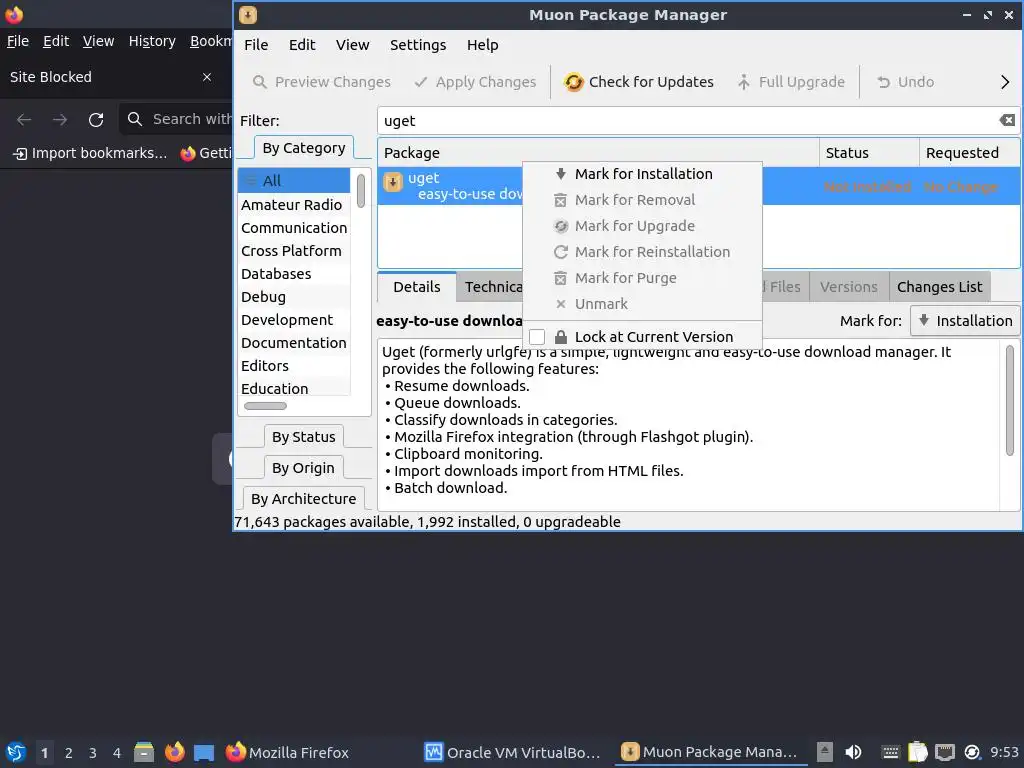Click Oracle VM VirtualBox taskbar entry

point(512,752)
